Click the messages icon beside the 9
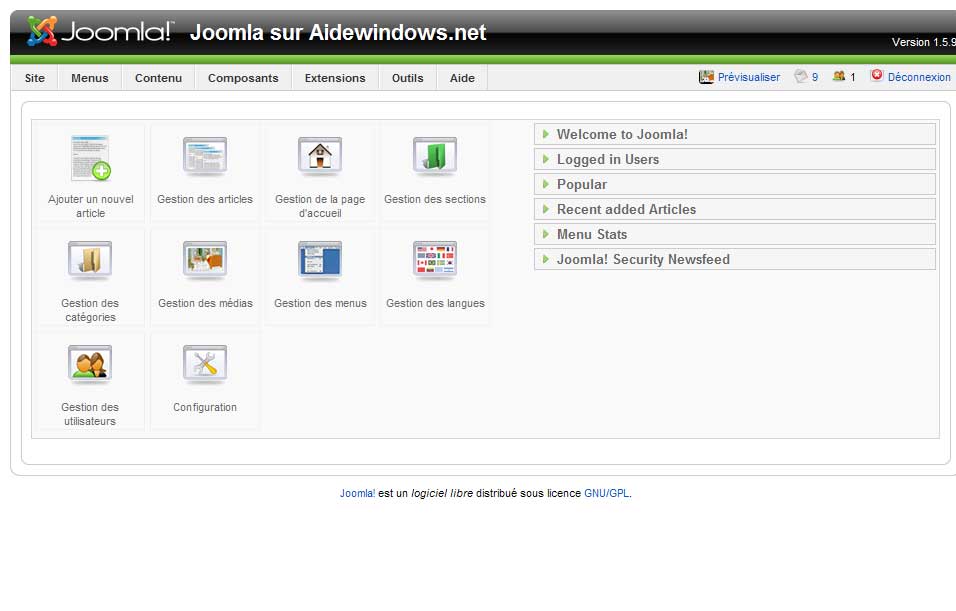 [801, 76]
